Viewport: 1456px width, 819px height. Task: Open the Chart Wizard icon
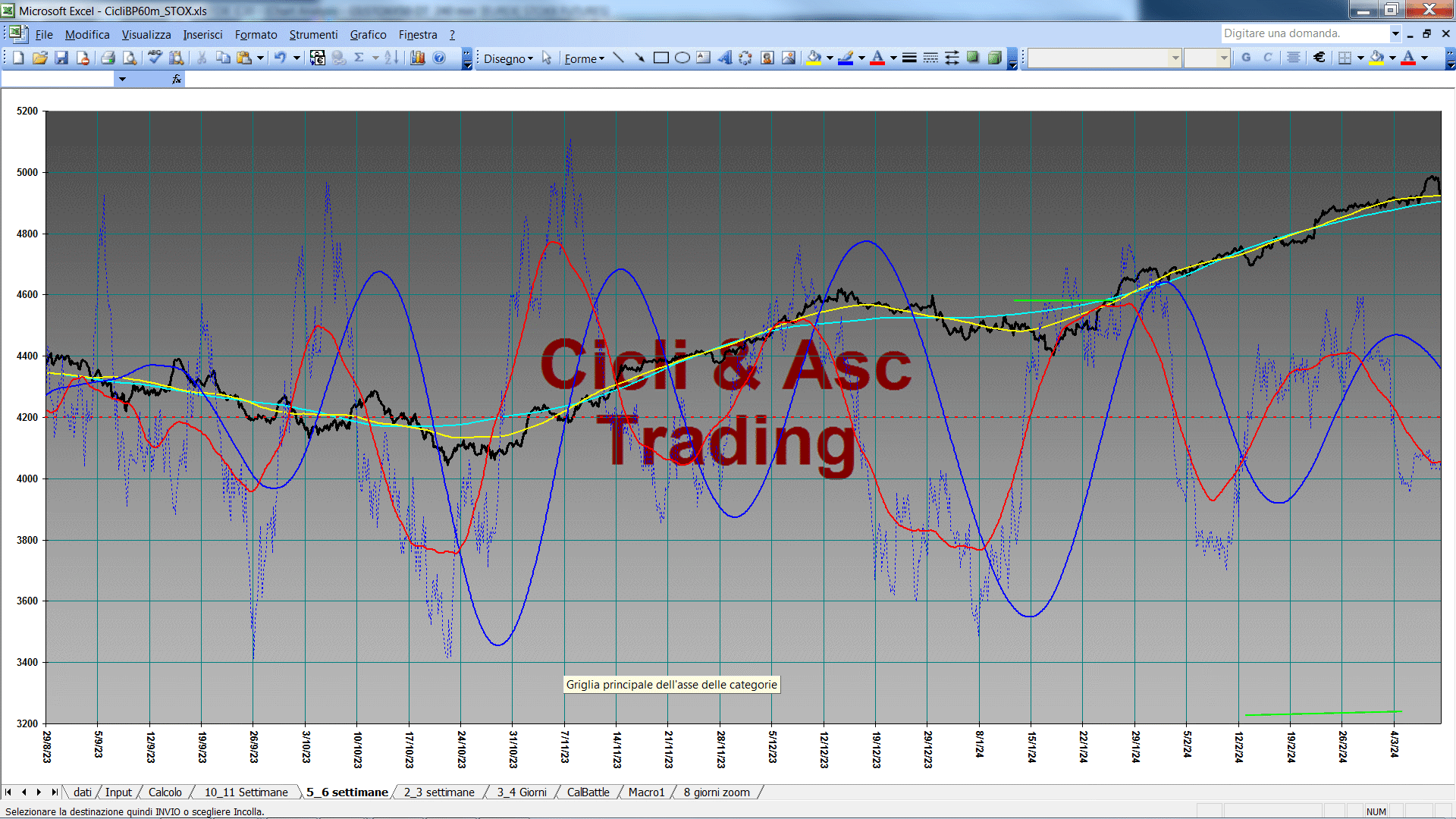coord(417,58)
